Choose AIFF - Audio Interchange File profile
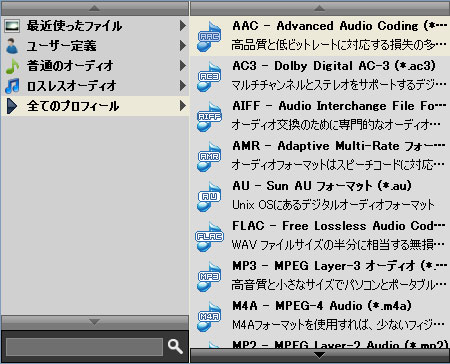This screenshot has width=450, height=364. pos(320,116)
